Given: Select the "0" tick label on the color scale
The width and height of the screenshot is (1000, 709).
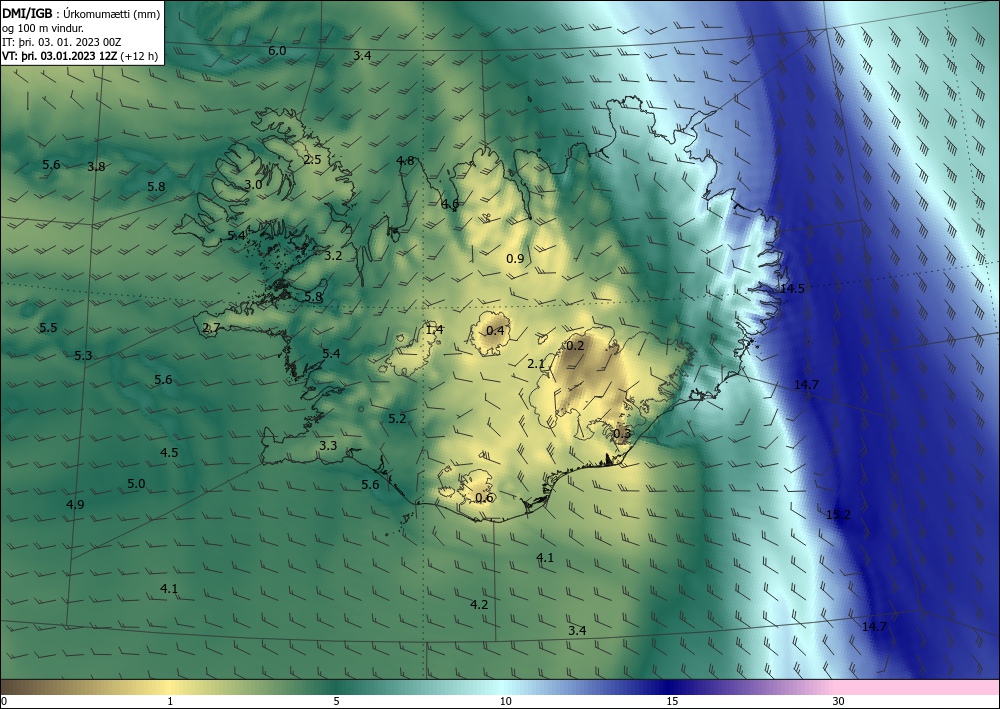Looking at the screenshot, I should pyautogui.click(x=4, y=701).
